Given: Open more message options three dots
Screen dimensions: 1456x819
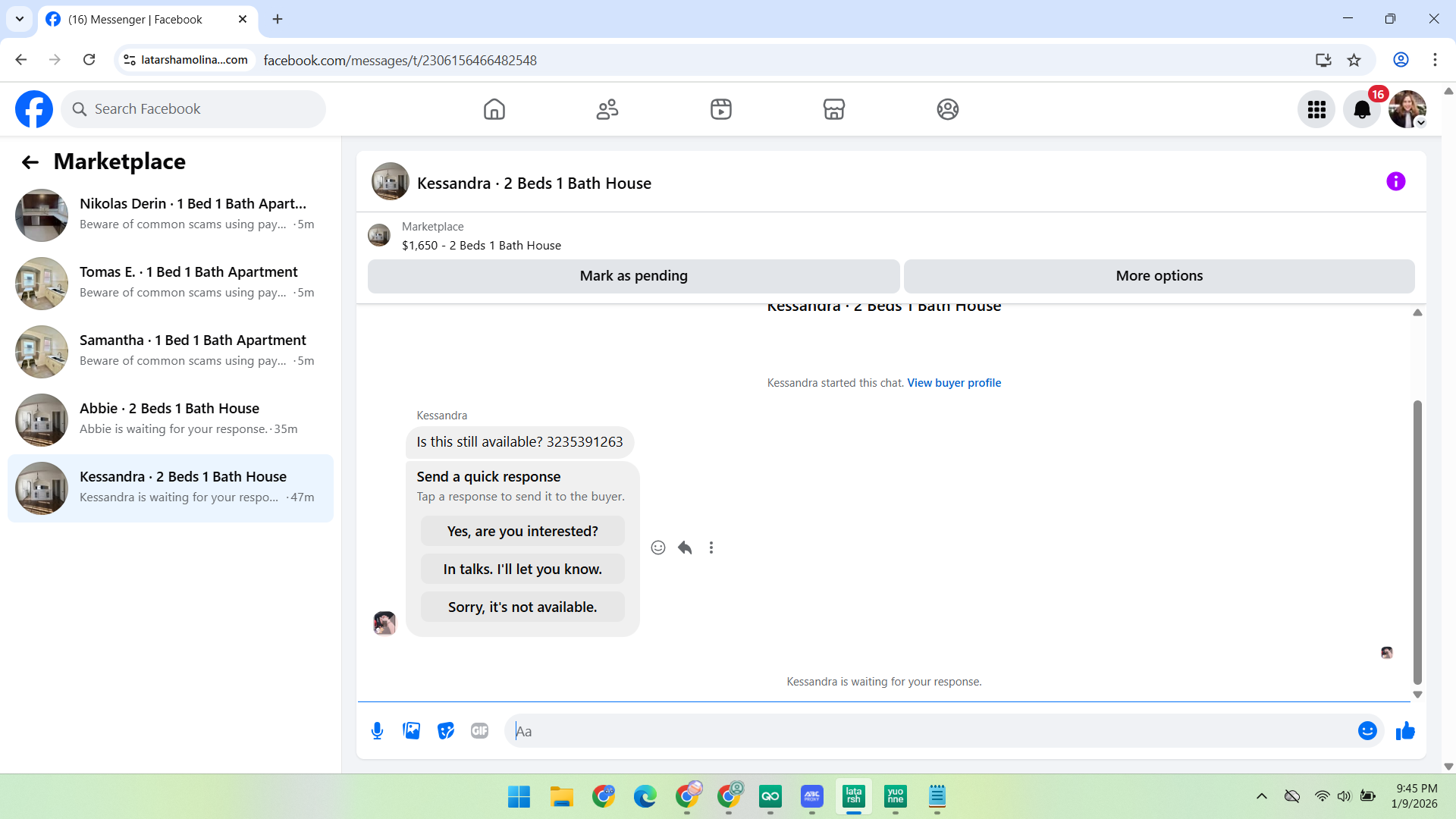Looking at the screenshot, I should pyautogui.click(x=711, y=548).
